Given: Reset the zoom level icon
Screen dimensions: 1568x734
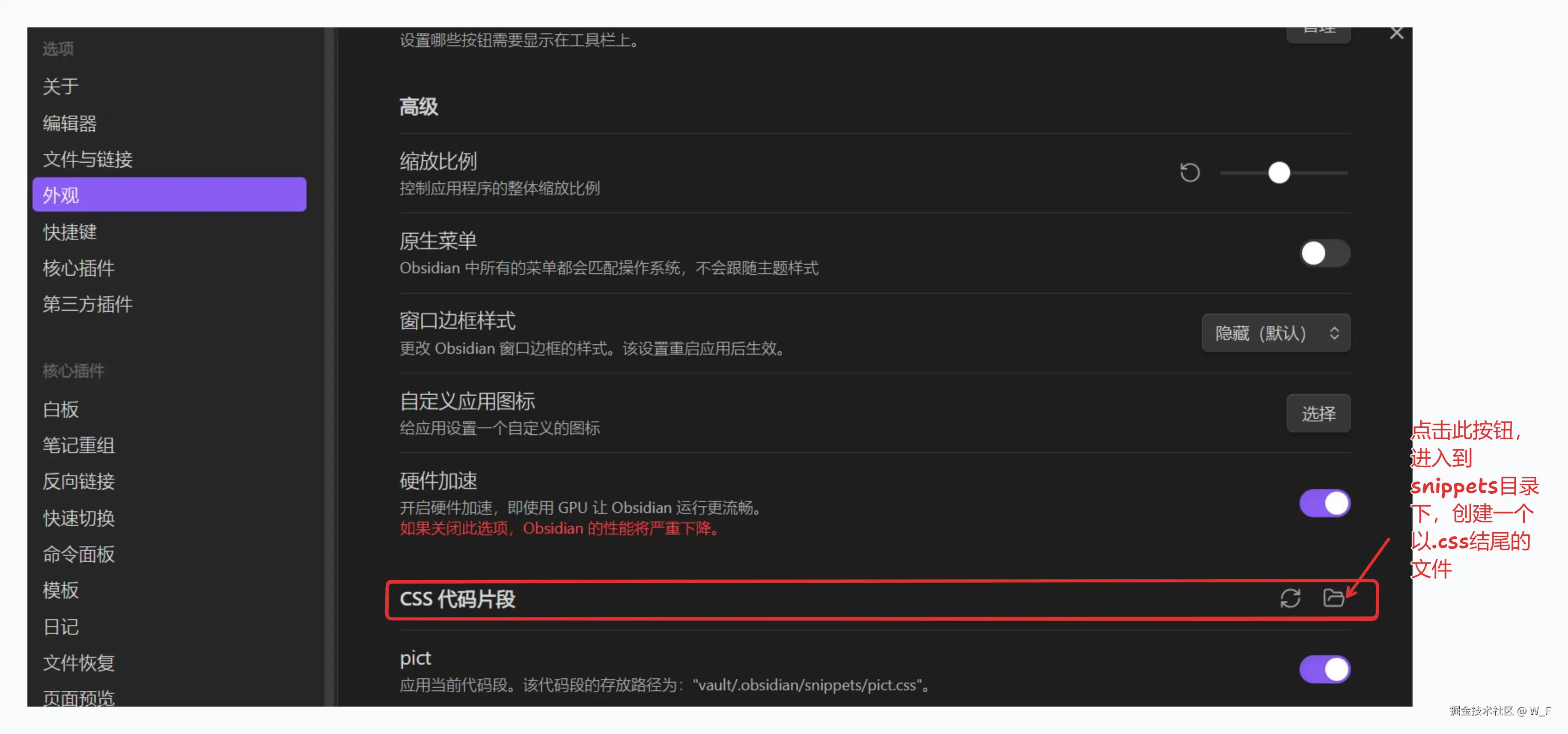Looking at the screenshot, I should pos(1190,173).
